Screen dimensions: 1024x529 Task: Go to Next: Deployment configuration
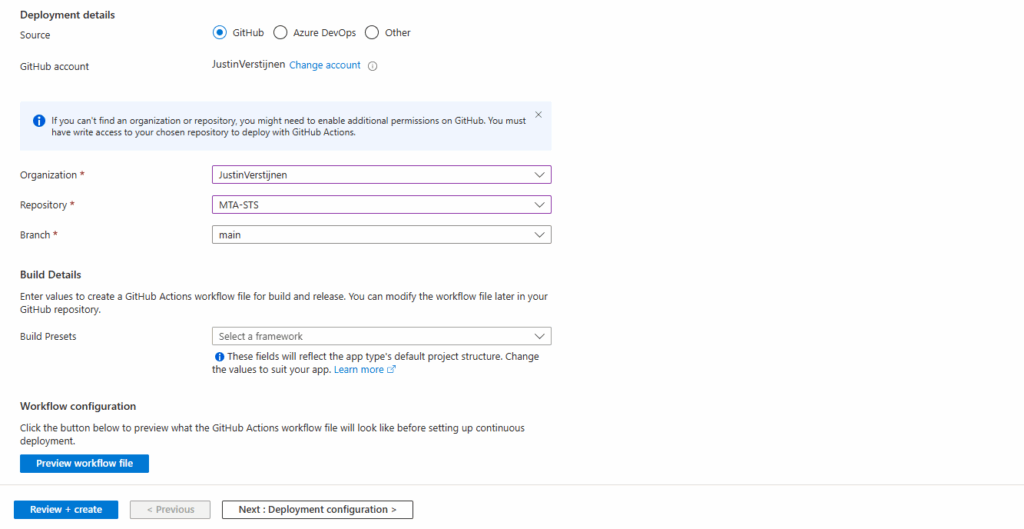click(317, 509)
